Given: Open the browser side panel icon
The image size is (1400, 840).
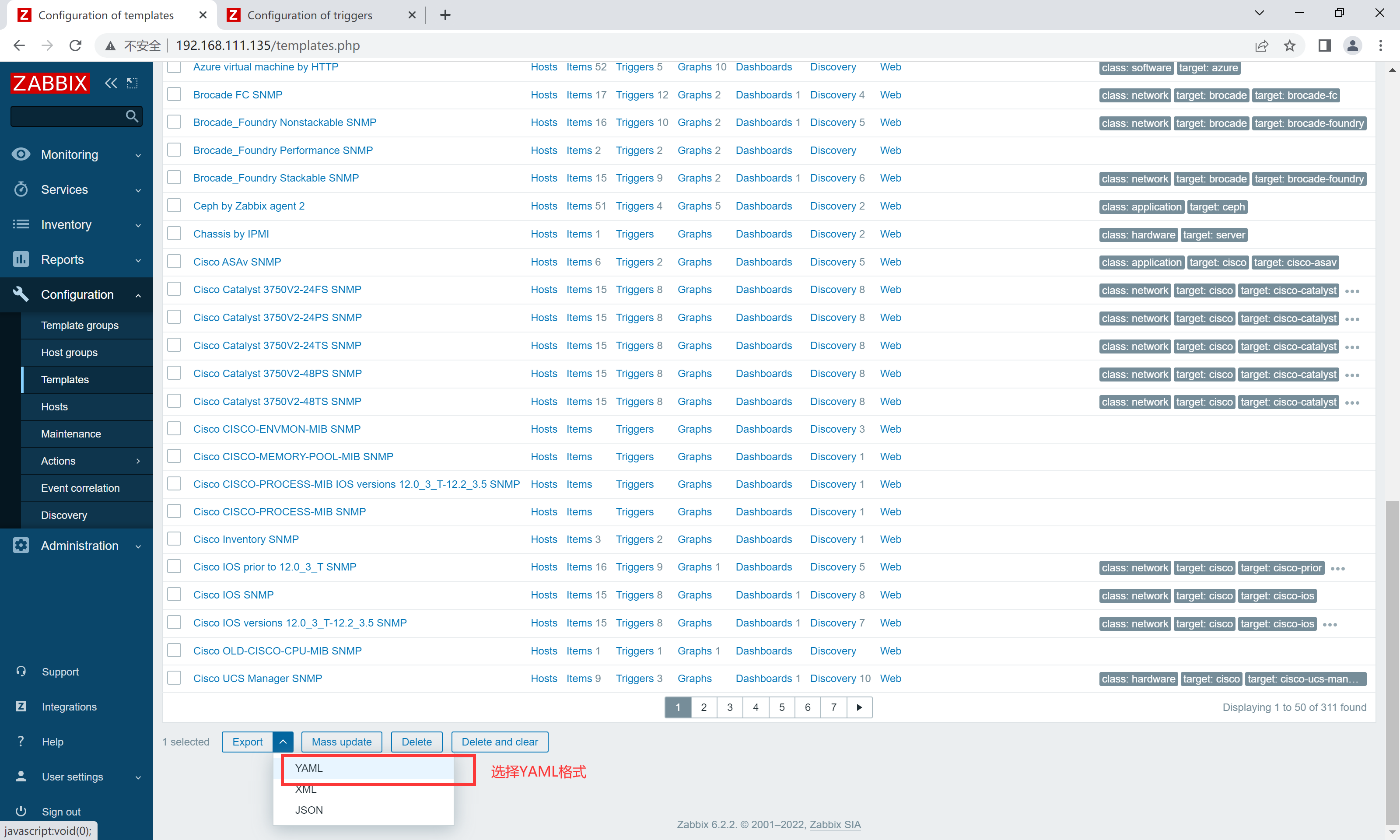Looking at the screenshot, I should pyautogui.click(x=1324, y=45).
